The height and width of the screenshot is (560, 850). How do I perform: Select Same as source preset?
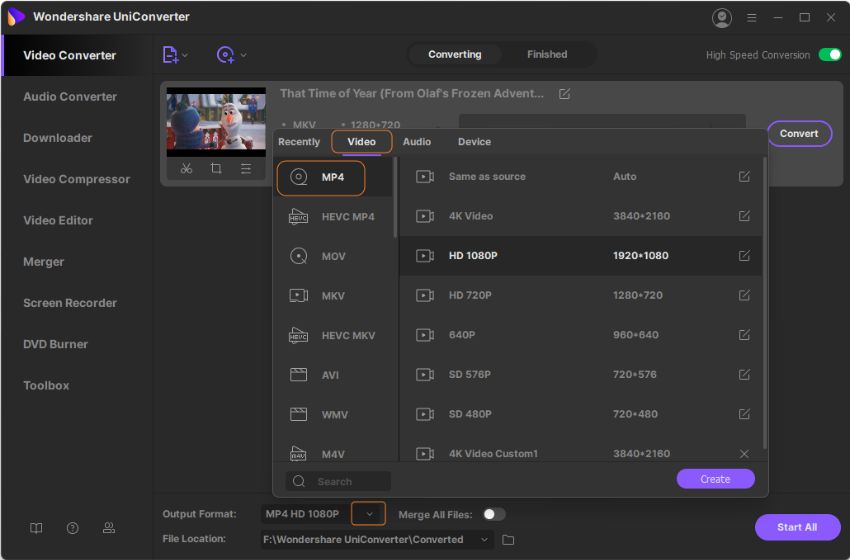[x=580, y=177]
